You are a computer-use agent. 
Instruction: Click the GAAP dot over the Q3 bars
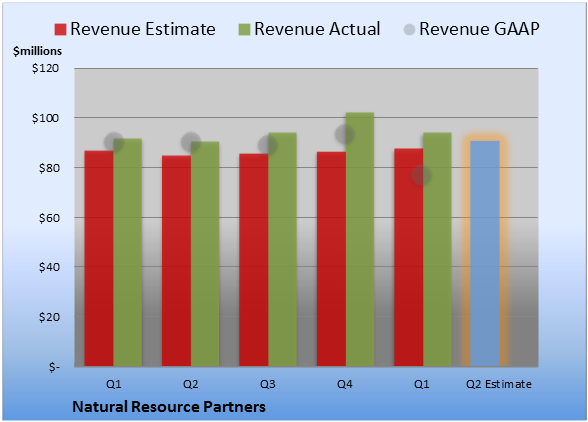point(268,146)
